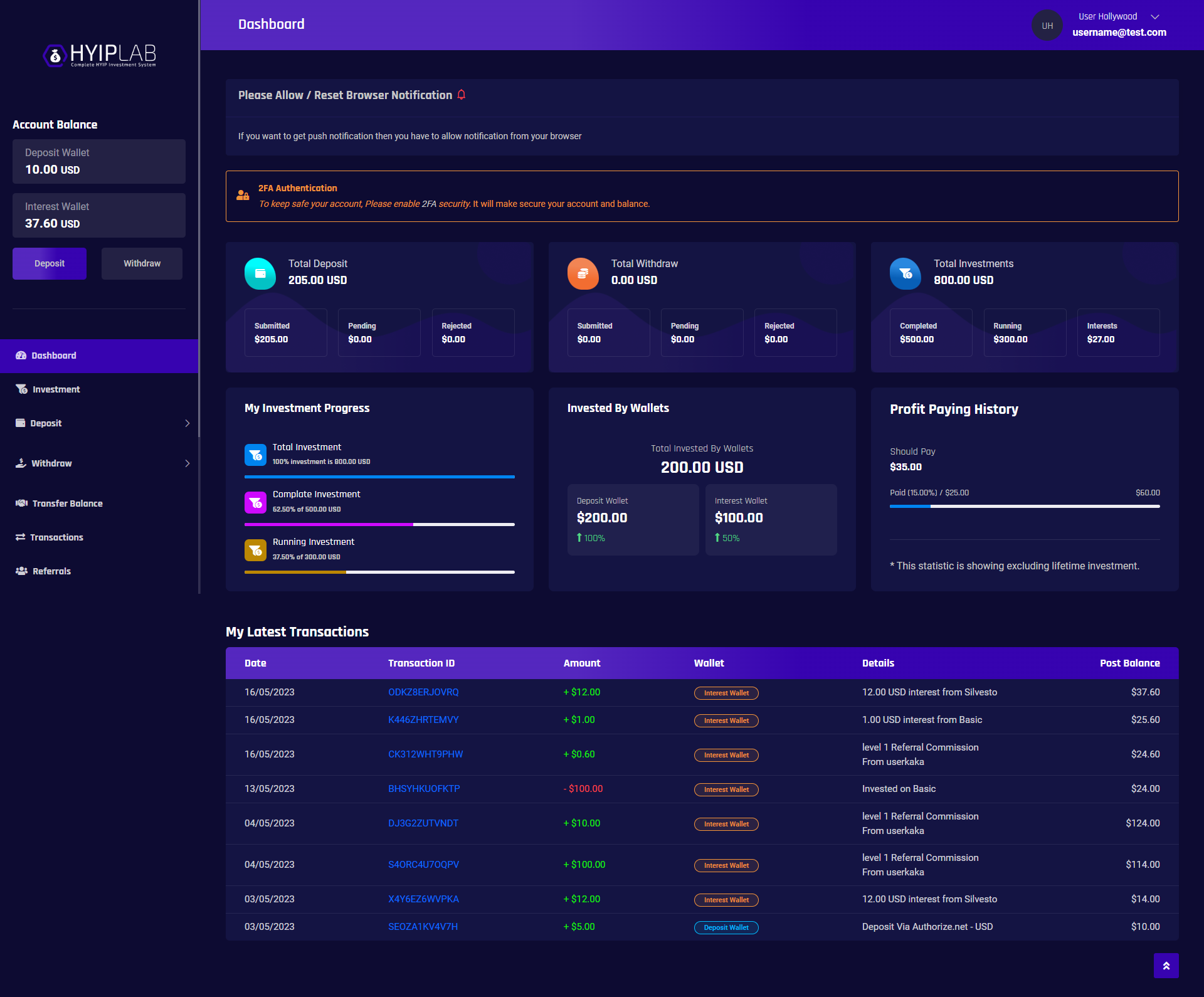Click the 2FA Authentication user-lock icon

(x=243, y=196)
